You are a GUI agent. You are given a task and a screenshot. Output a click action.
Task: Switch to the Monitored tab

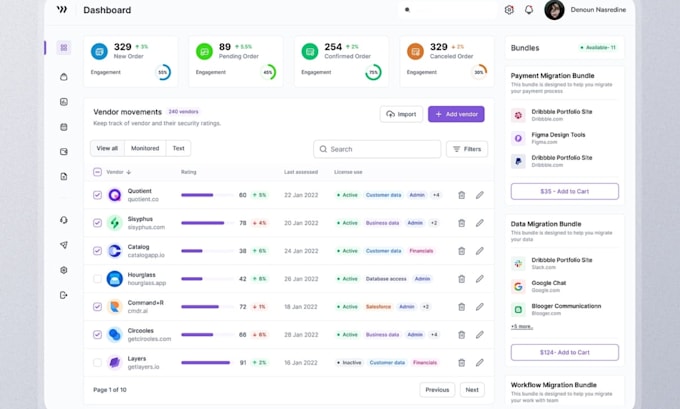[x=145, y=148]
